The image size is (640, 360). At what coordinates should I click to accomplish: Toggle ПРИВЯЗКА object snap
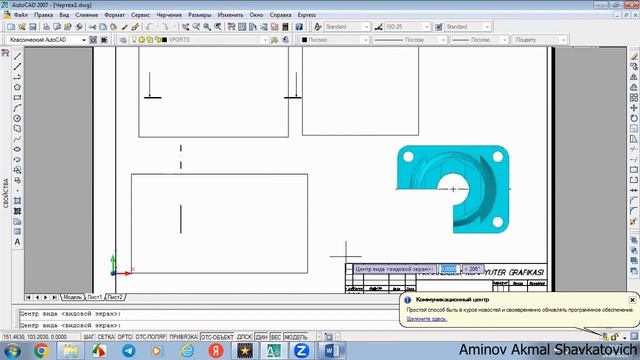(x=183, y=337)
